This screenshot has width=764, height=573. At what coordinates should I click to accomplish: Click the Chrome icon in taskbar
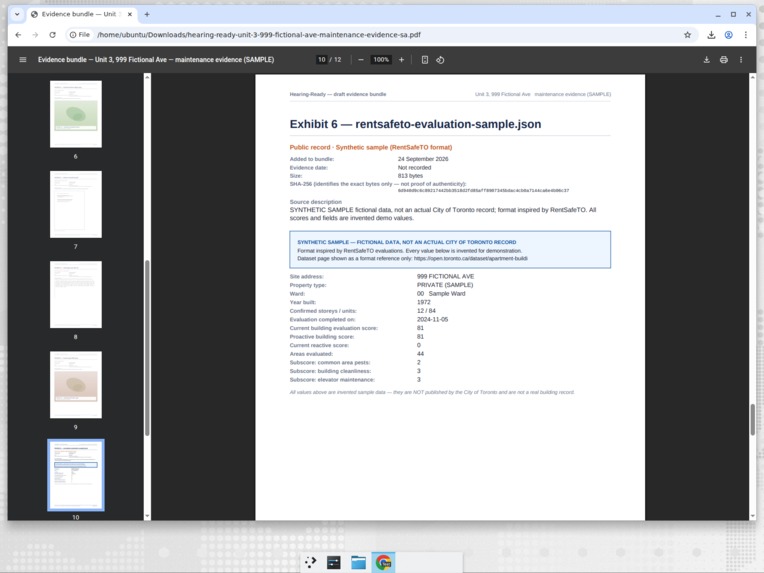coord(383,562)
